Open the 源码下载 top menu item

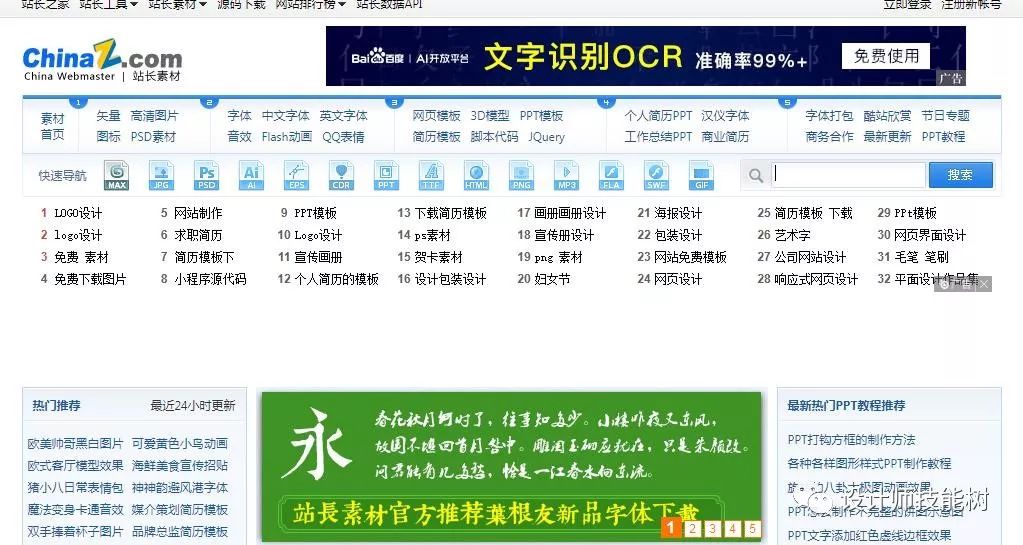241,4
